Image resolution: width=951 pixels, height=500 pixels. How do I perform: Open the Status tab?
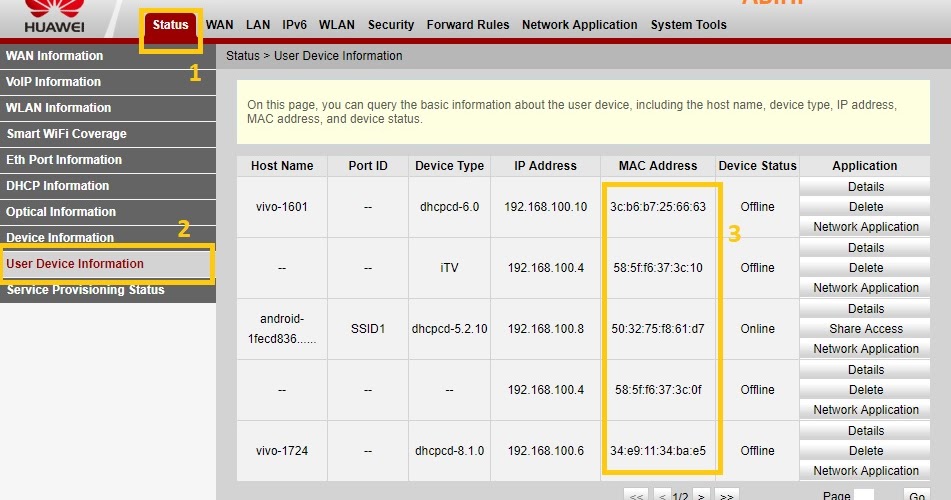tap(170, 25)
